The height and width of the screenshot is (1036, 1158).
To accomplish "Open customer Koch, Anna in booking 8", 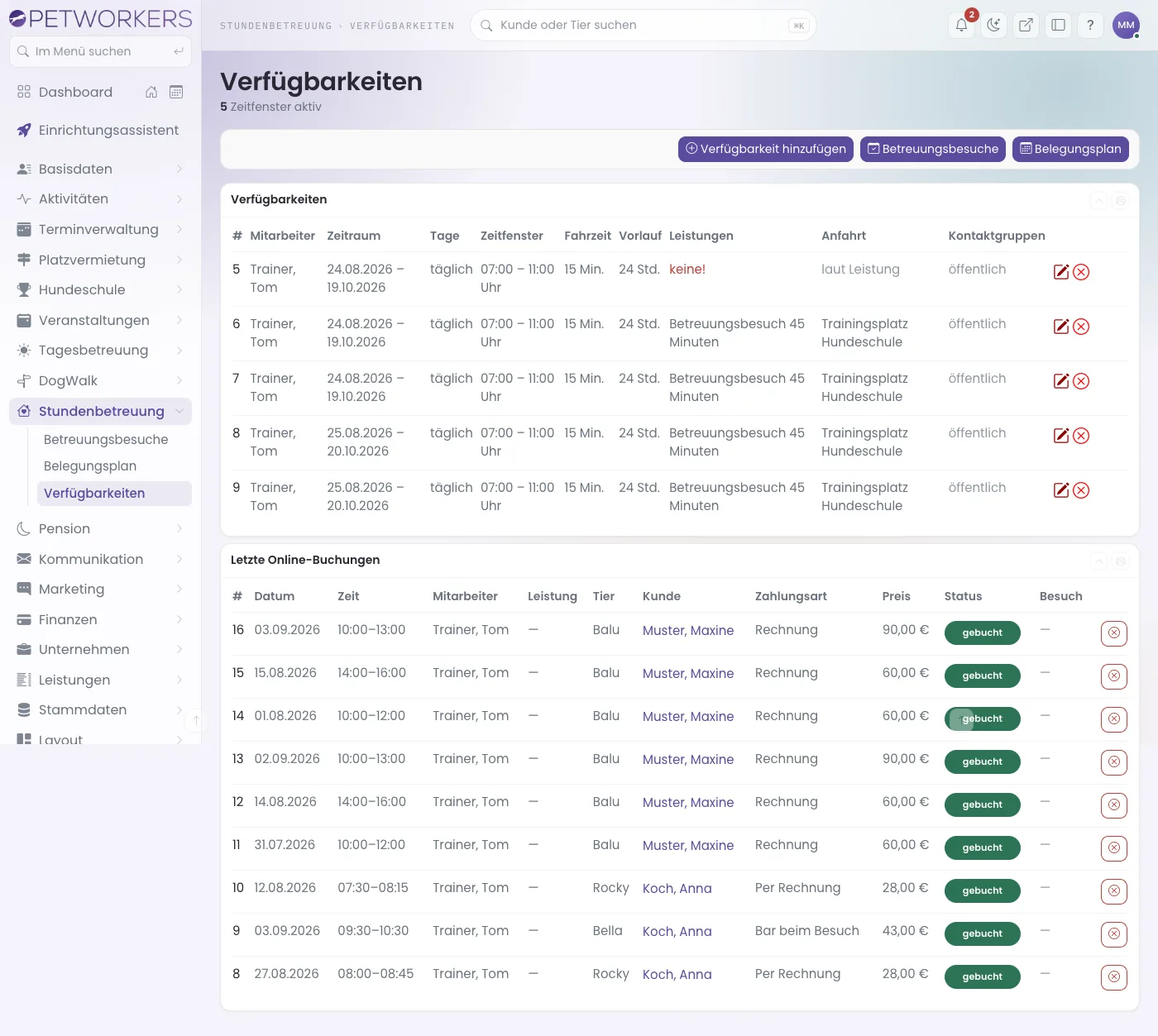I will (x=677, y=974).
